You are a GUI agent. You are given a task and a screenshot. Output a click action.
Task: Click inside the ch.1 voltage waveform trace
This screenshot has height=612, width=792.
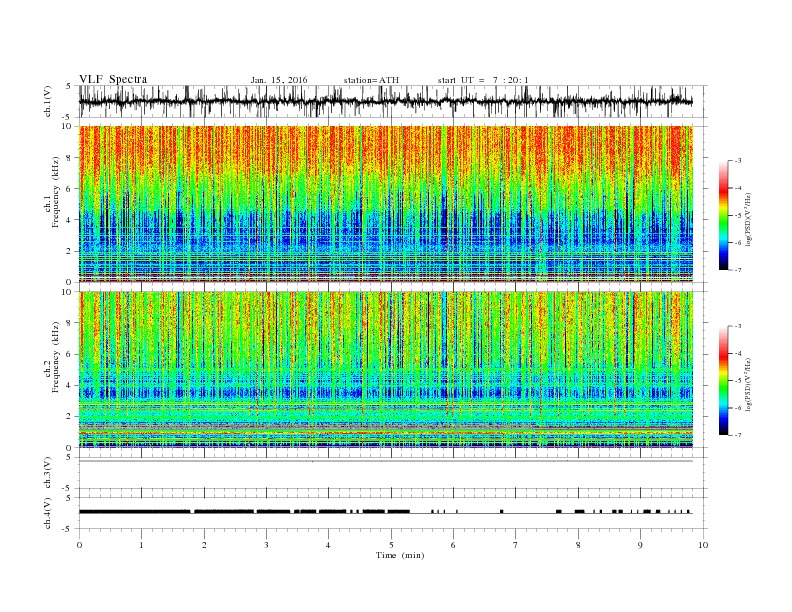click(x=385, y=101)
